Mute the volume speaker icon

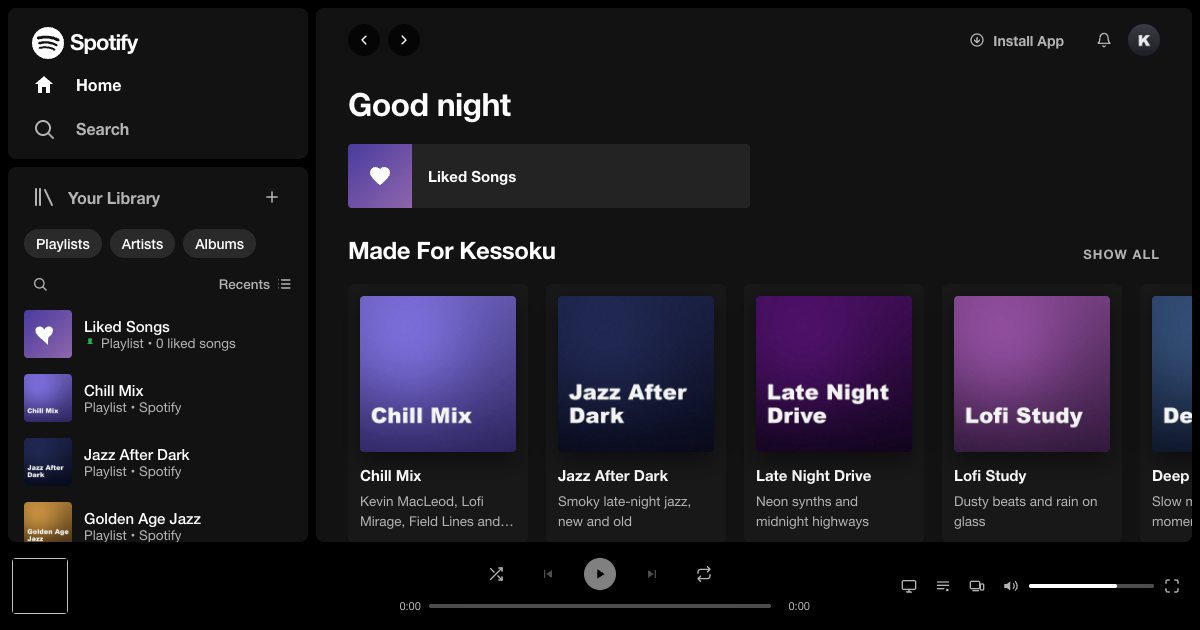point(1011,586)
